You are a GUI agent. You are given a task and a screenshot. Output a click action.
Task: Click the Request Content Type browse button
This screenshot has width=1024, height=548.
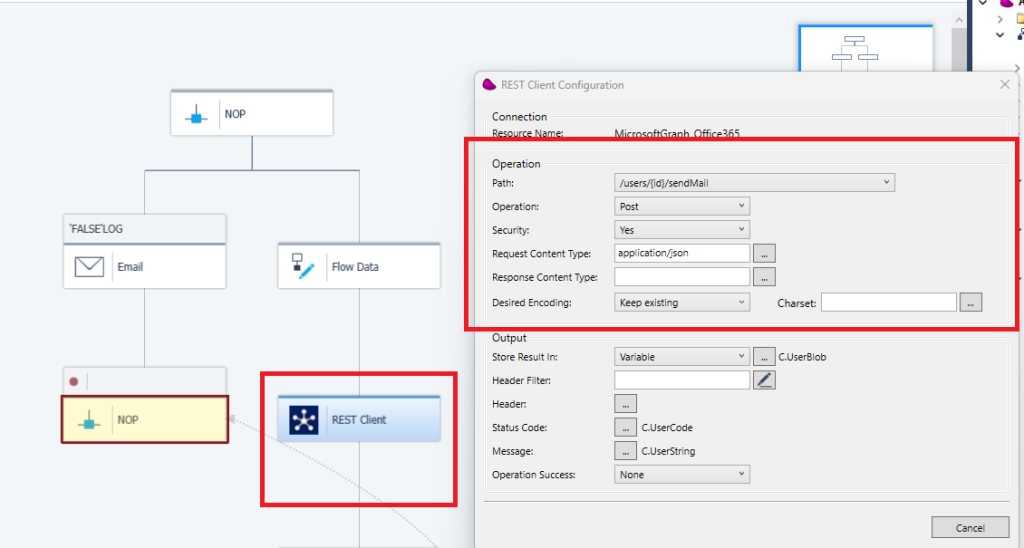[764, 254]
